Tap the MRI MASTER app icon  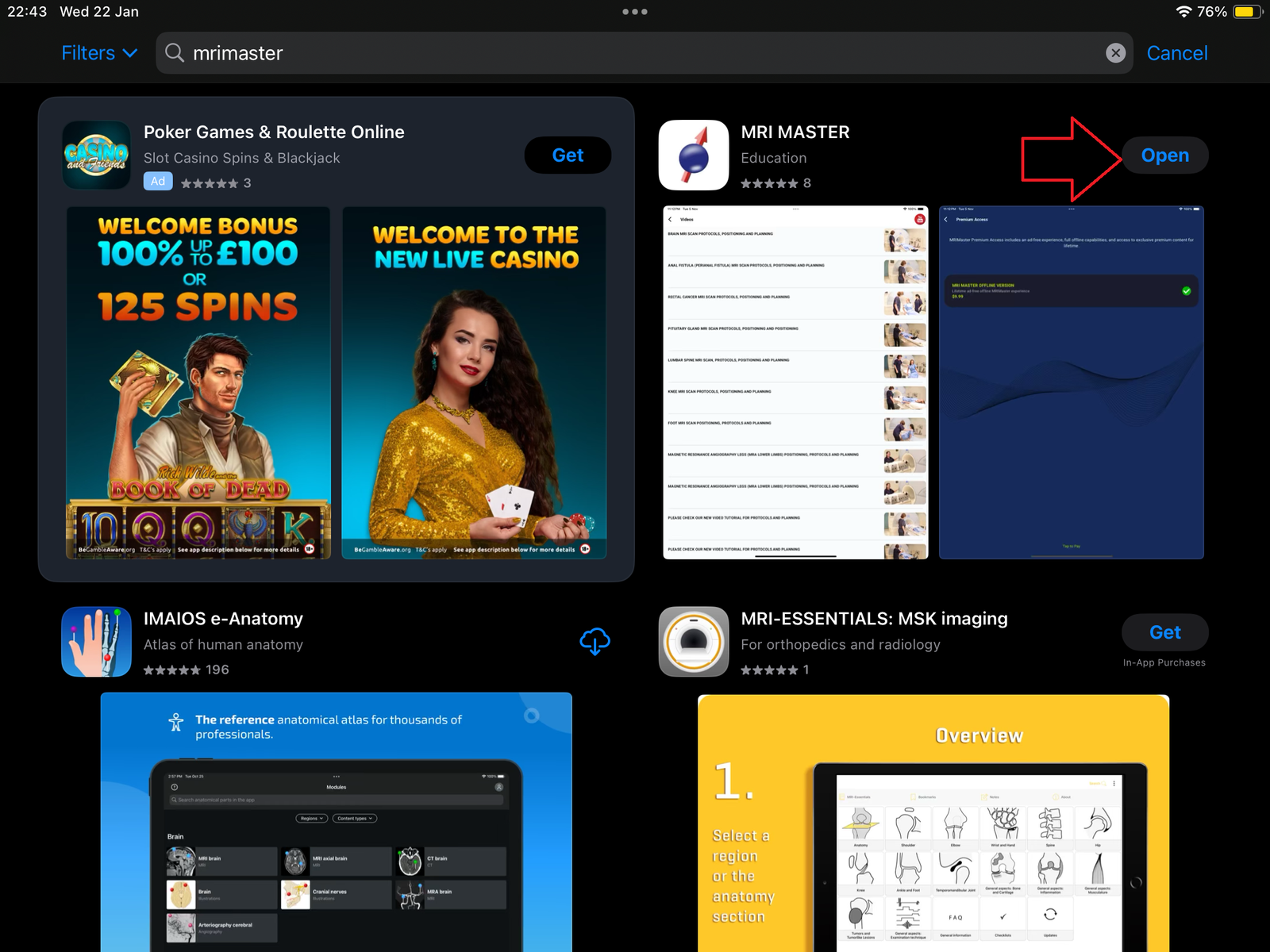[x=694, y=155]
